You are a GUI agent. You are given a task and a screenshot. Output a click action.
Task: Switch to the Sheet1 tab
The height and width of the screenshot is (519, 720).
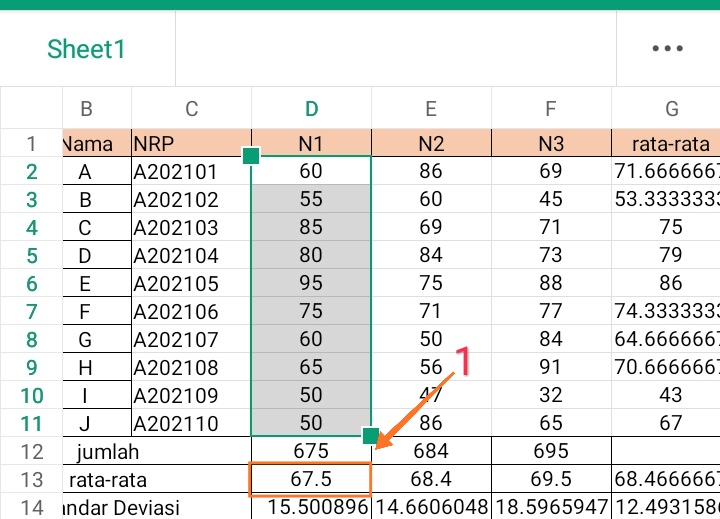tap(87, 49)
